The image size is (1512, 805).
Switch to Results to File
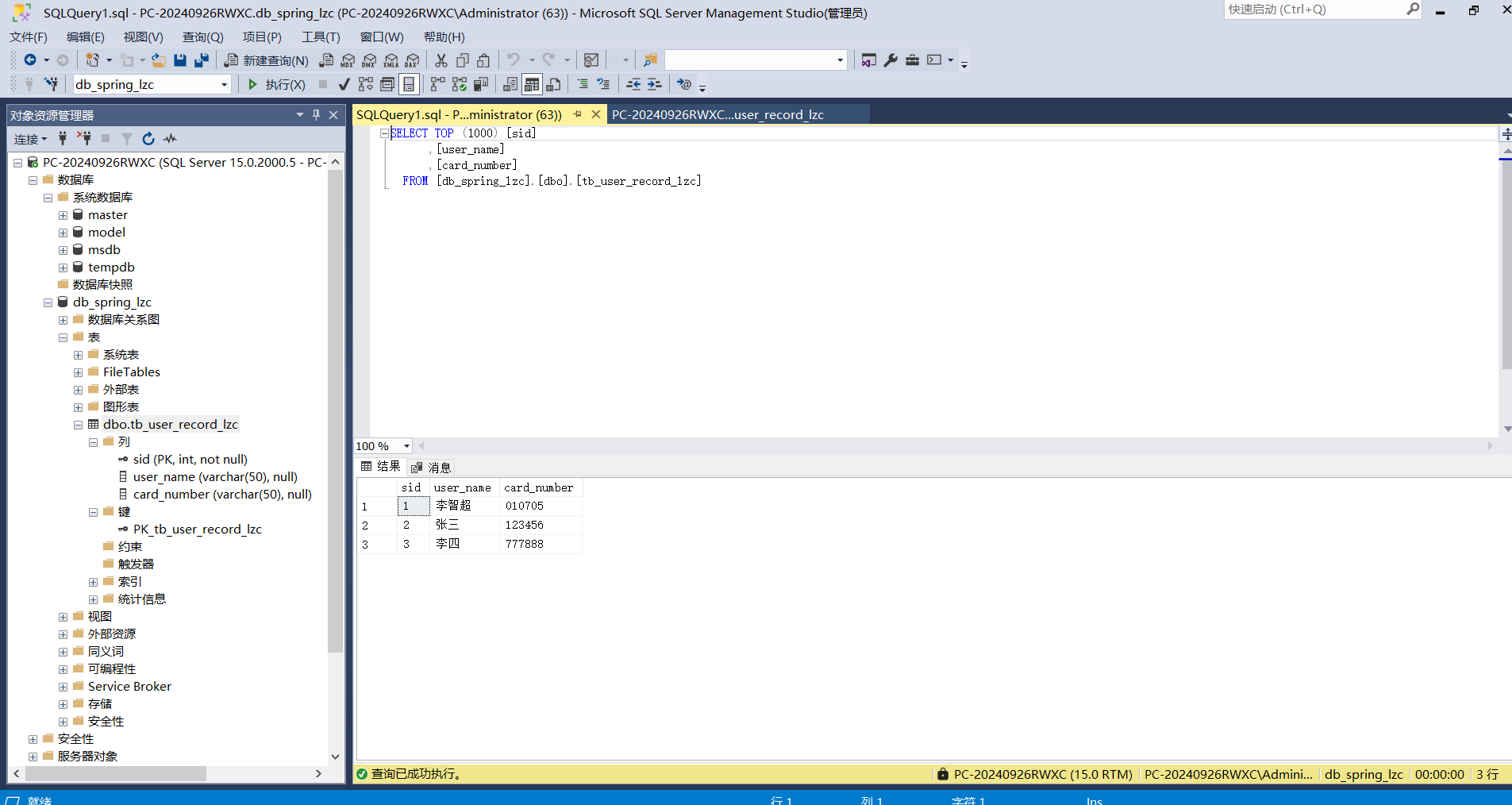click(x=554, y=84)
